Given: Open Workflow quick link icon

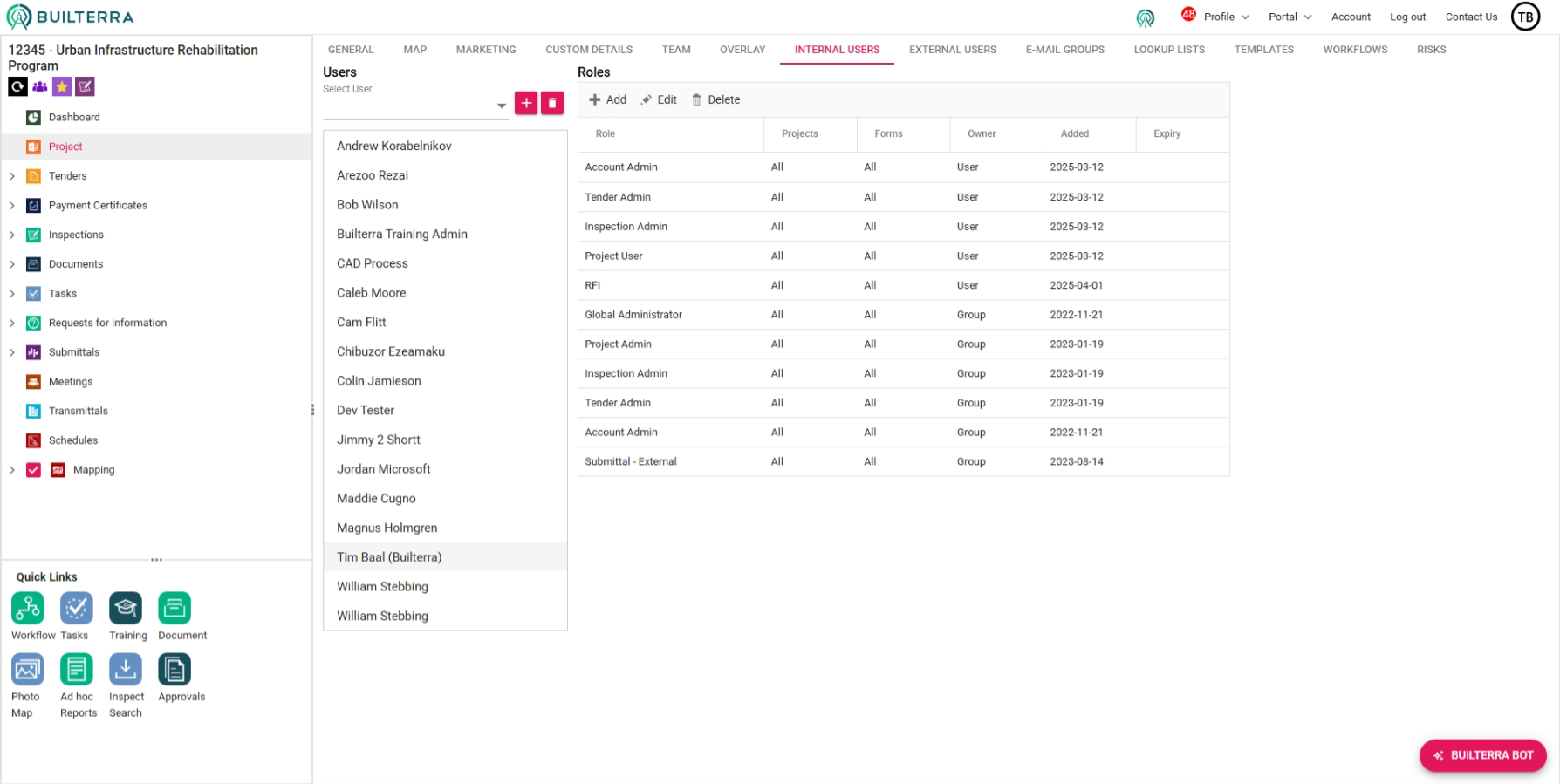Looking at the screenshot, I should tap(28, 608).
